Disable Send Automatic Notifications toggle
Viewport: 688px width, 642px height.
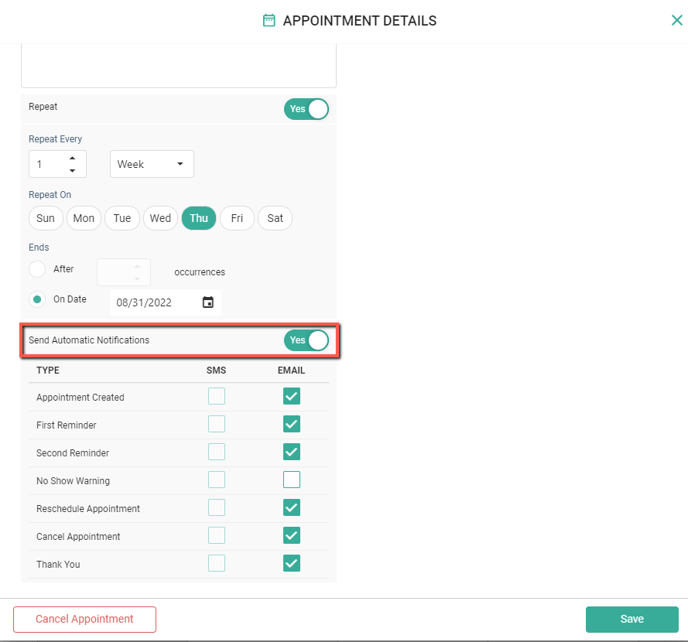click(x=306, y=340)
